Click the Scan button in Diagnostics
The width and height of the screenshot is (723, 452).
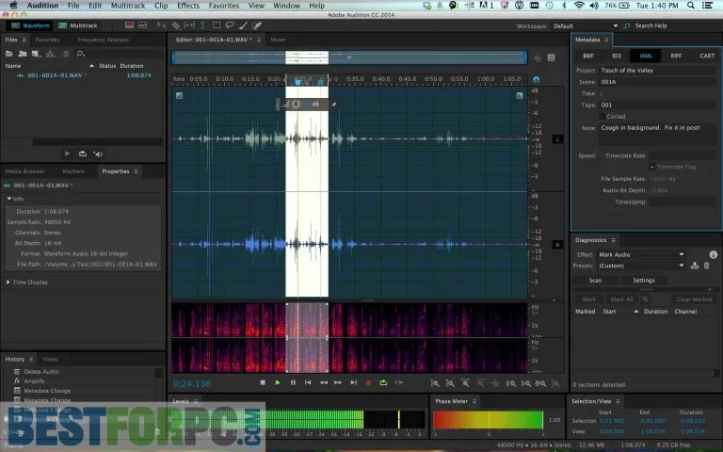[594, 280]
